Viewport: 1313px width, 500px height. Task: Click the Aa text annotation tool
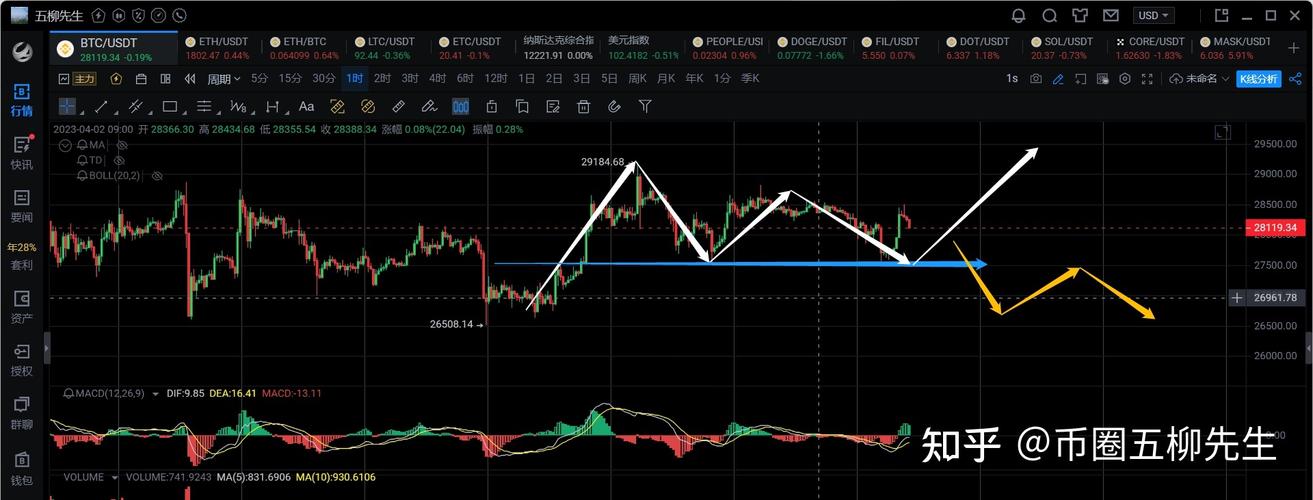click(x=306, y=106)
